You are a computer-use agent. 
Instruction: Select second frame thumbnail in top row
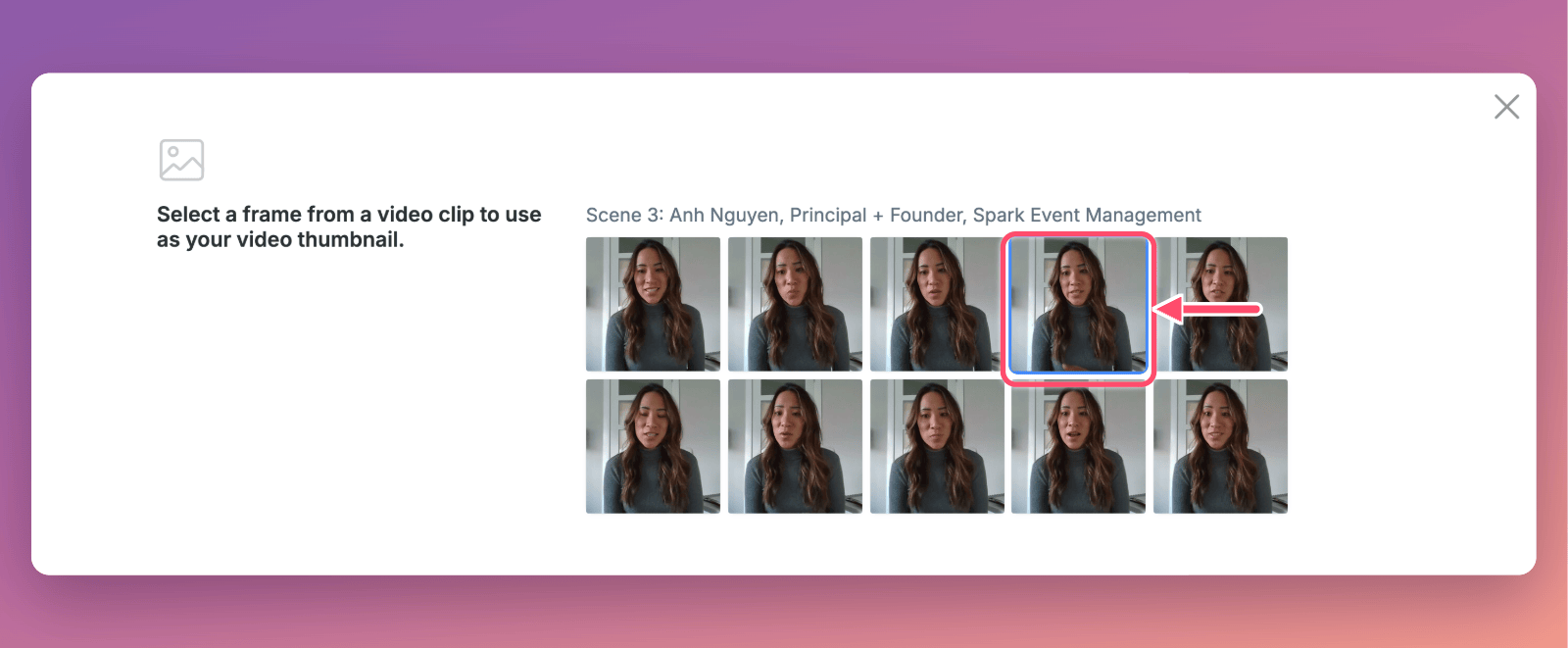click(x=795, y=304)
